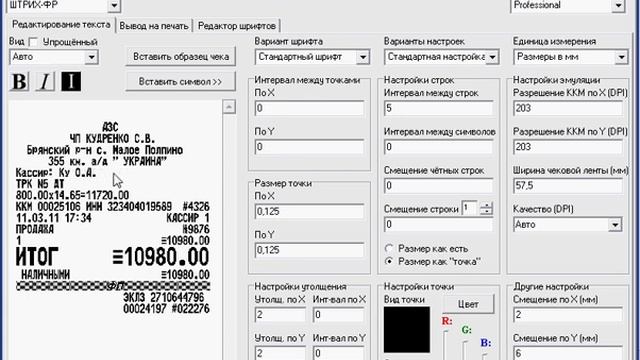The width and height of the screenshot is (640, 360).
Task: Click the Смещение по X (мм) field
Action: coord(568,315)
